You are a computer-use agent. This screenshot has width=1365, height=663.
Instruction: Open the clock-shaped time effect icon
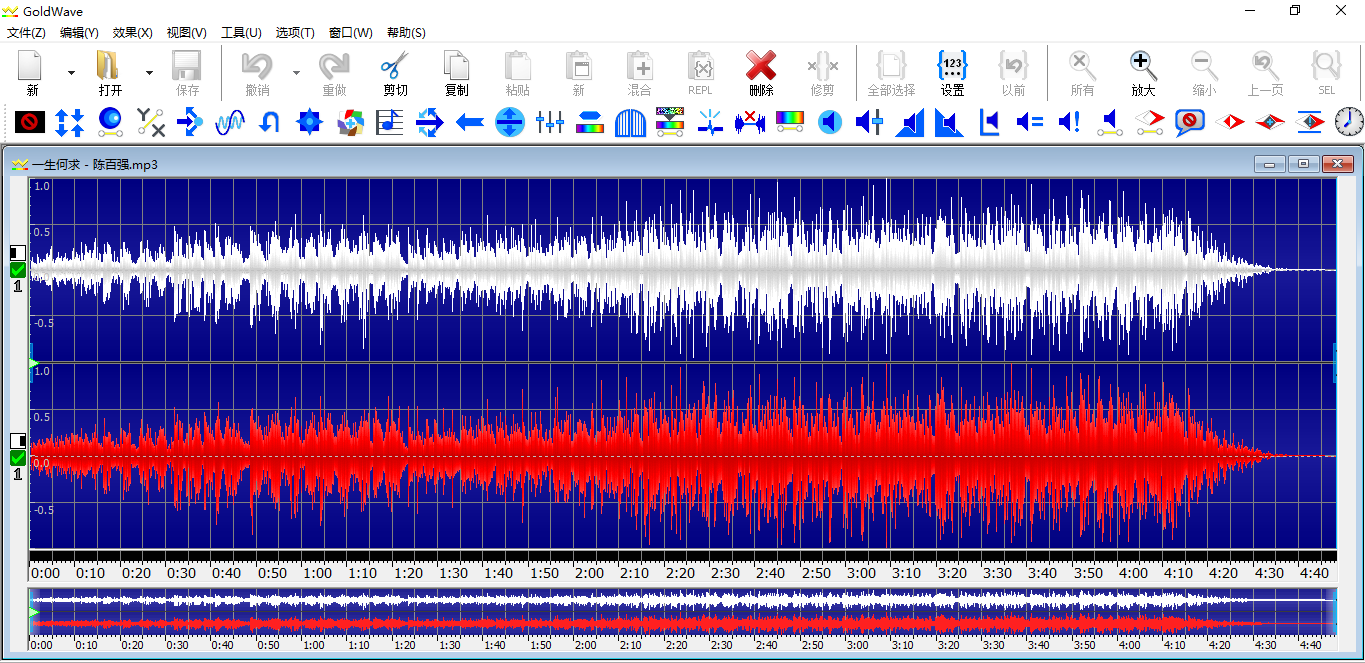[x=1349, y=123]
